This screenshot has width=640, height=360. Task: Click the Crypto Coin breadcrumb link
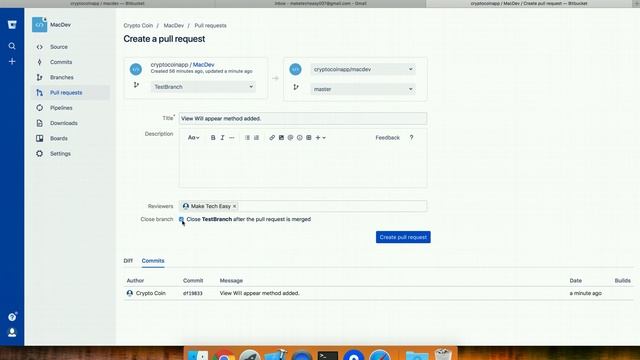point(138,25)
